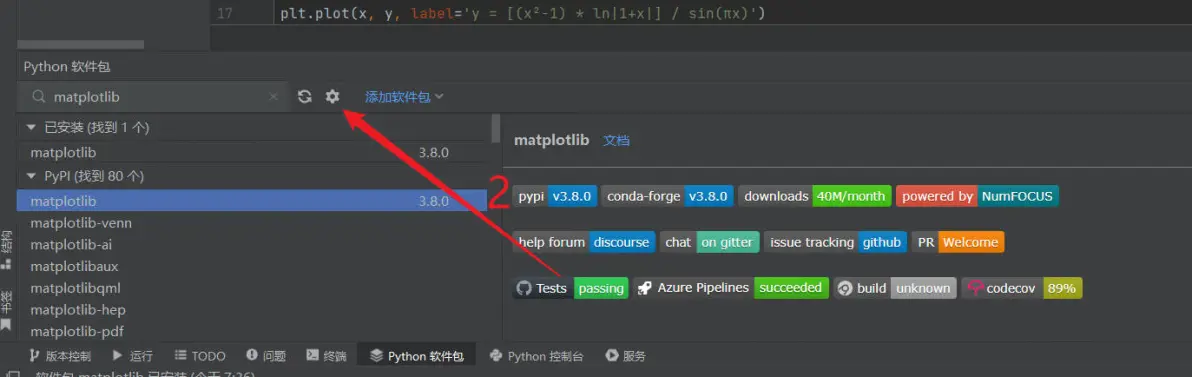Select matplotlib-venn package

(x=252, y=223)
